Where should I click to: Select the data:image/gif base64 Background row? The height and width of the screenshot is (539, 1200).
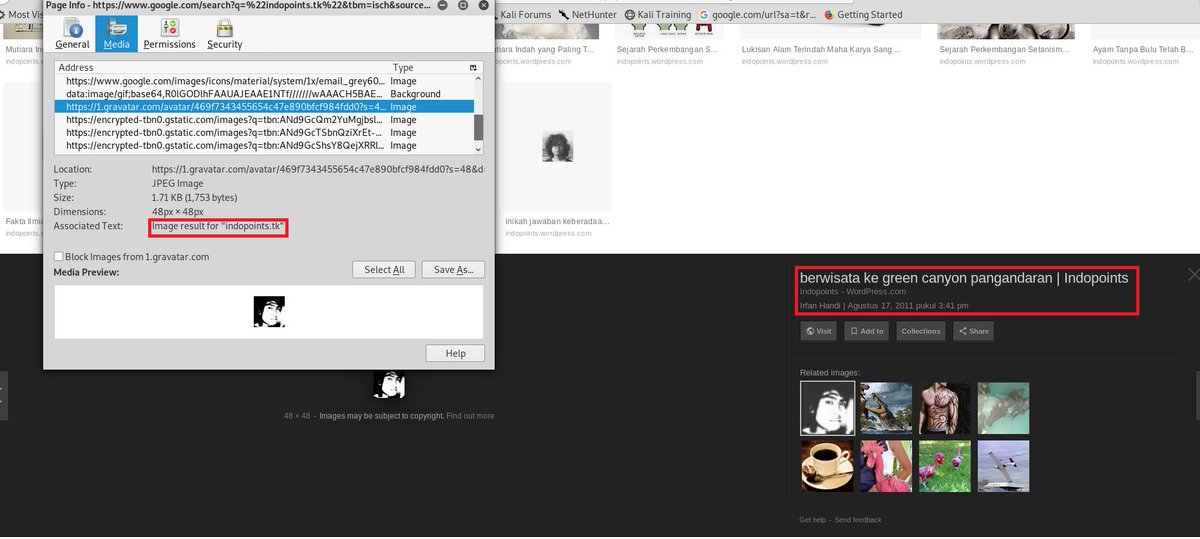264,94
